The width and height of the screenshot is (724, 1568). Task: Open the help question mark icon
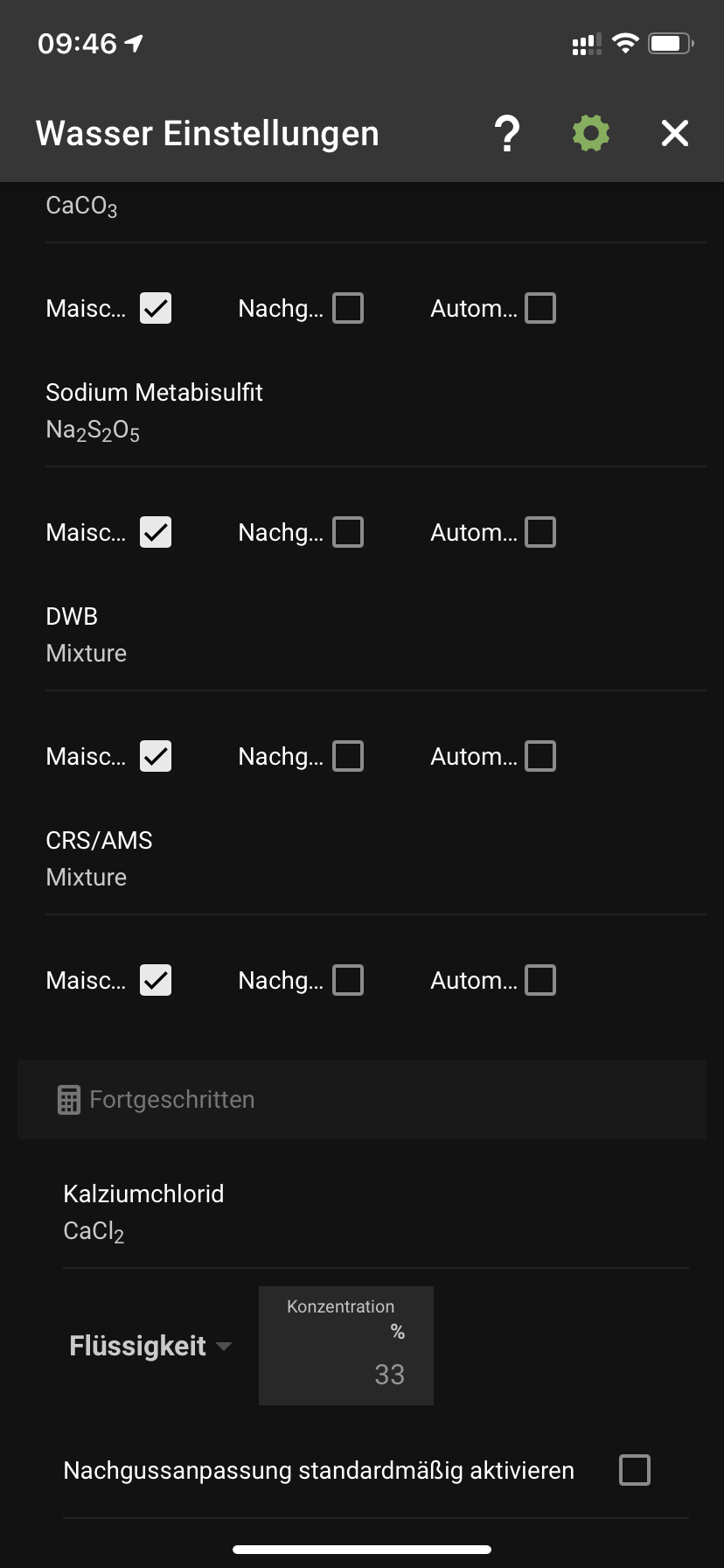point(507,134)
